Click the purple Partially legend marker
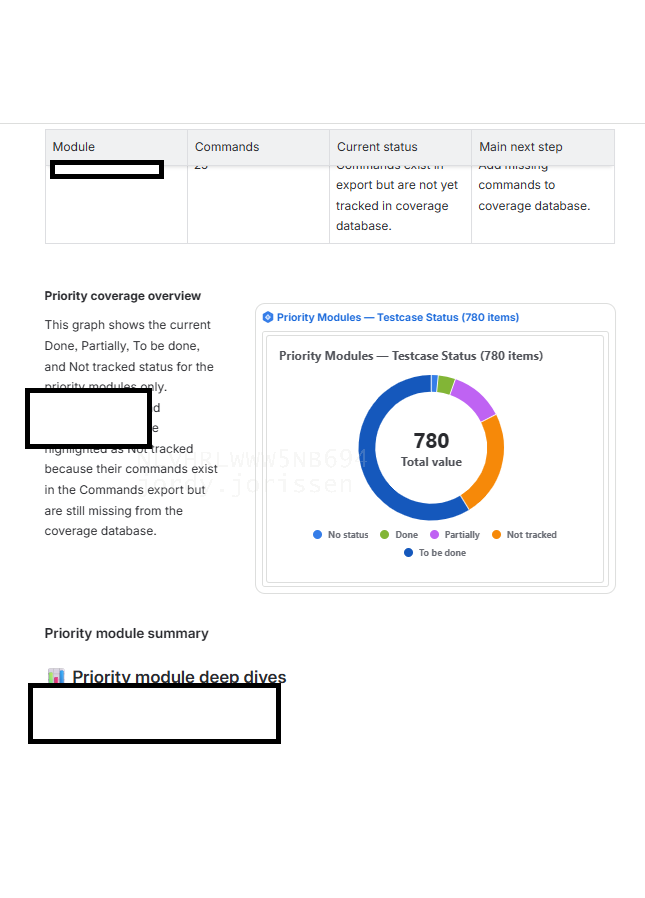Image resolution: width=645 pixels, height=898 pixels. (x=434, y=534)
